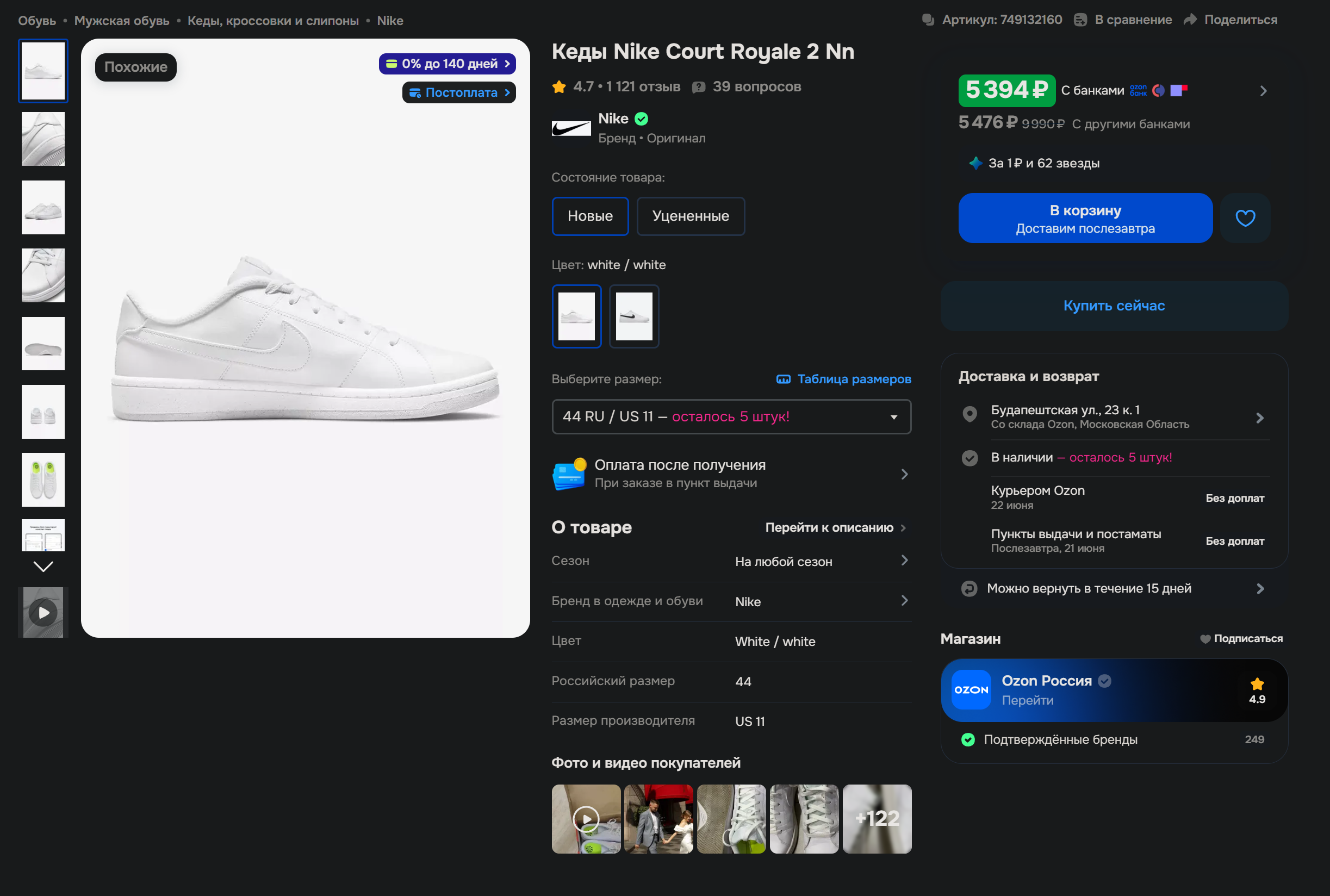The width and height of the screenshot is (1330, 896).
Task: Select "Новые" product condition
Action: click(590, 216)
